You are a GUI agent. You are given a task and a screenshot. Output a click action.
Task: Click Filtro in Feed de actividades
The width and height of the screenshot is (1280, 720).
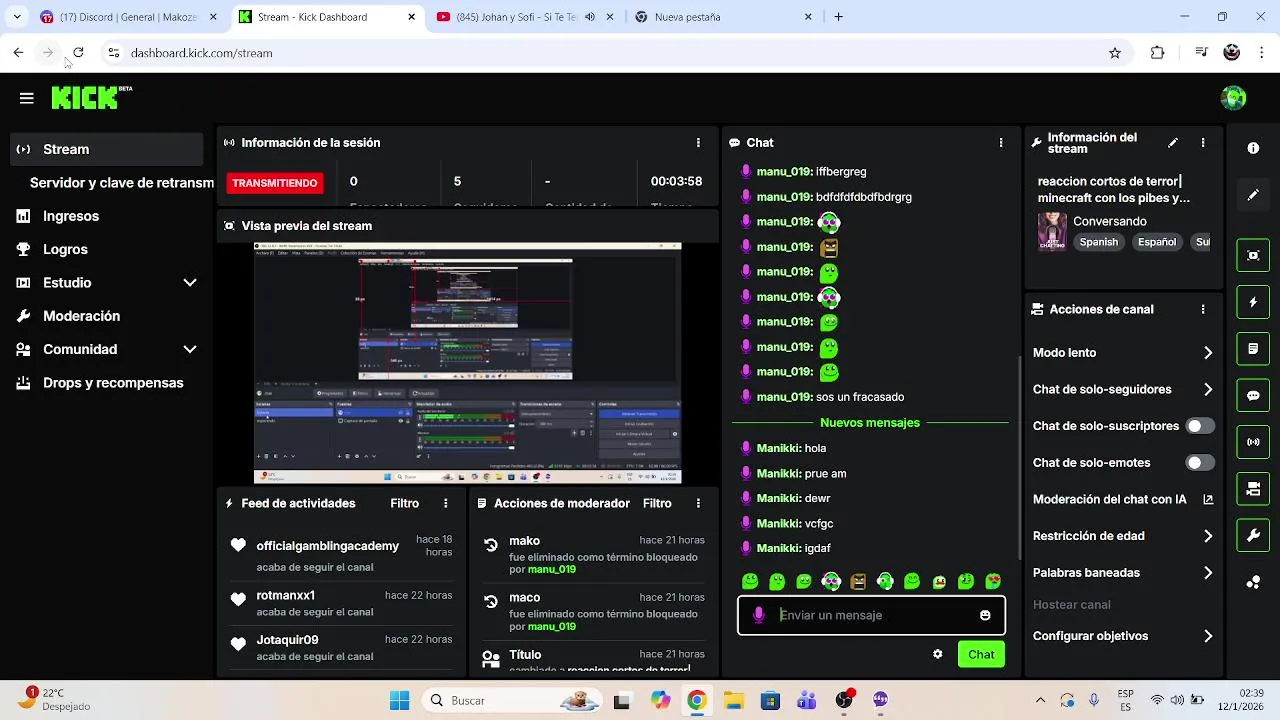point(405,503)
